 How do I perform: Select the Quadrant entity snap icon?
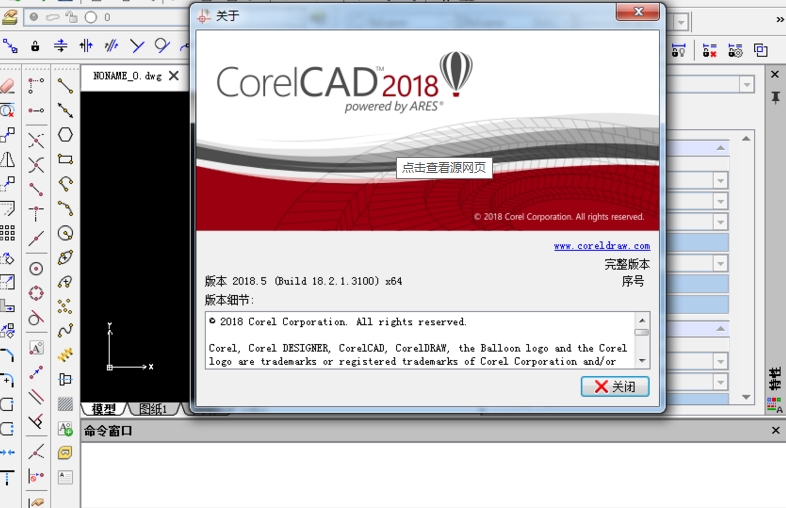coord(36,293)
